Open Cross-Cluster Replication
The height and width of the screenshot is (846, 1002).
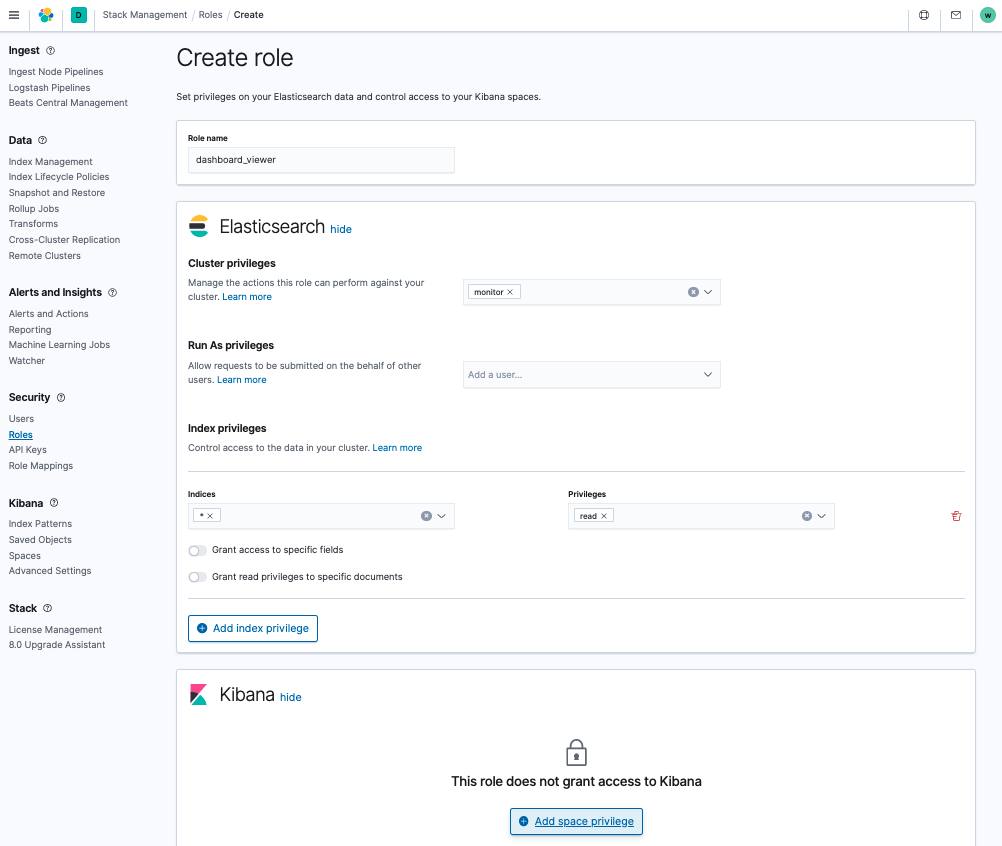(64, 240)
